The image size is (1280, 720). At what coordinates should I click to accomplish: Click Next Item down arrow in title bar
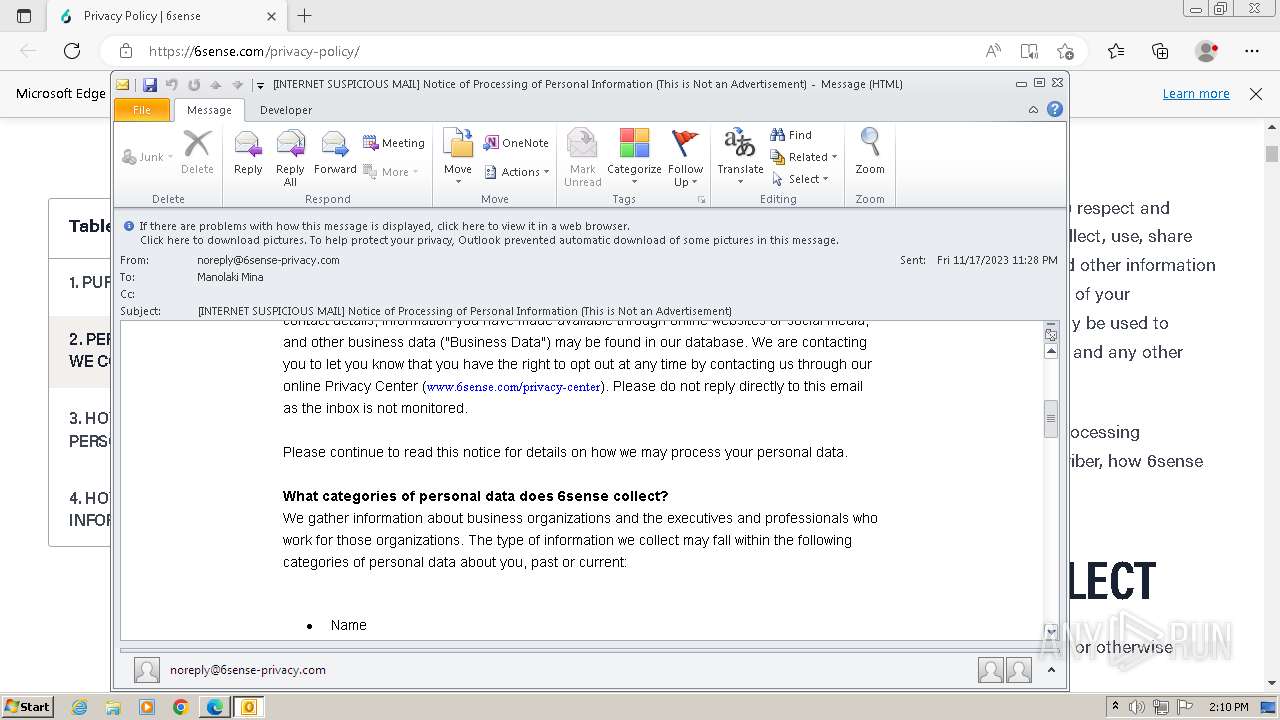[237, 85]
